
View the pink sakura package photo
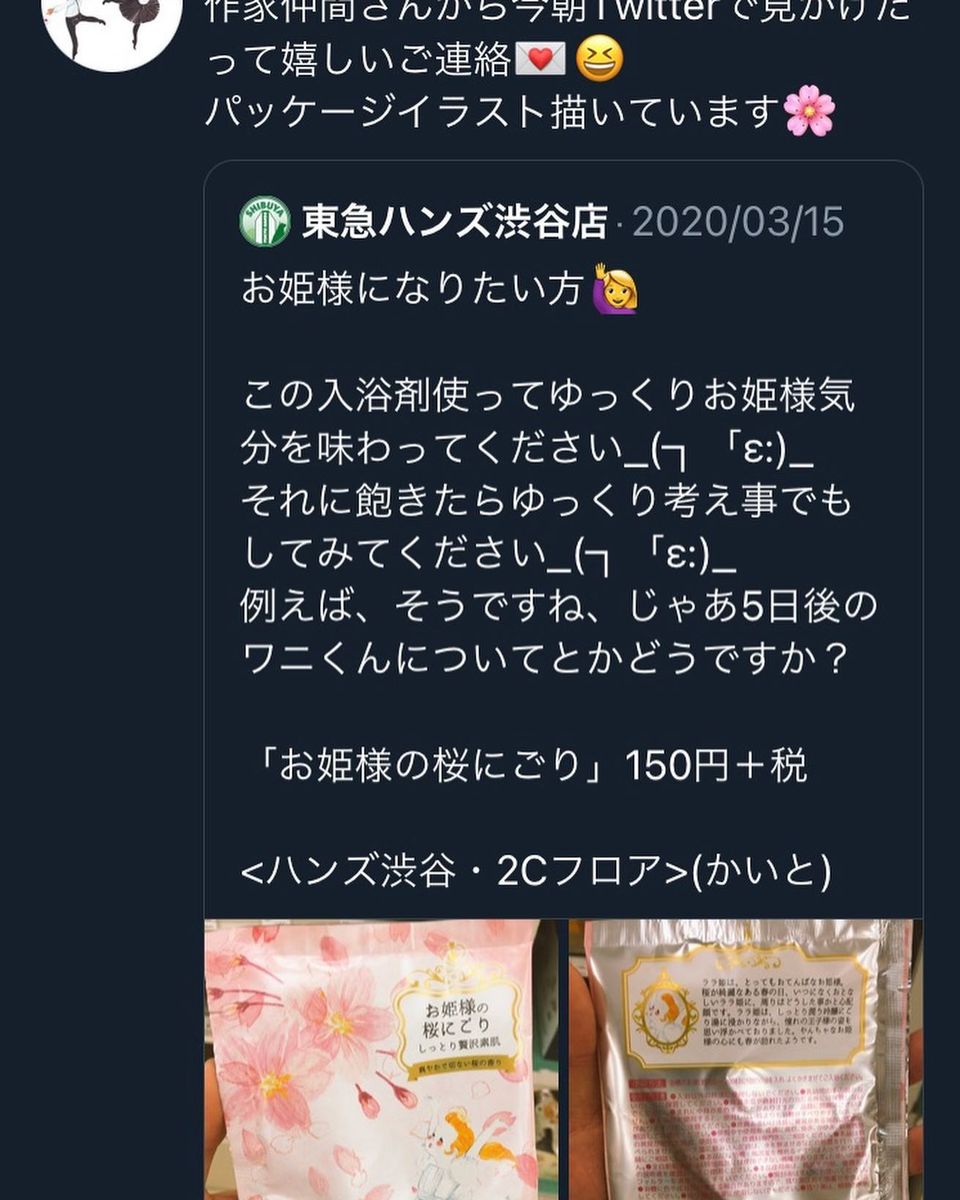382,1059
